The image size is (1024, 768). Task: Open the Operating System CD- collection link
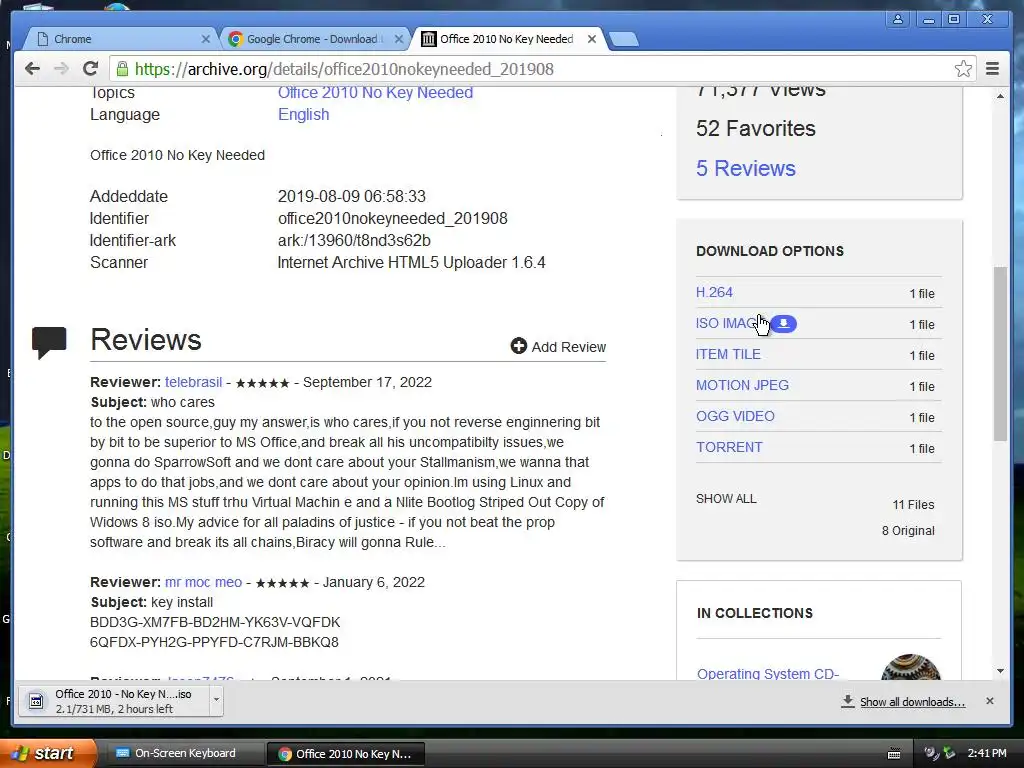pos(768,673)
